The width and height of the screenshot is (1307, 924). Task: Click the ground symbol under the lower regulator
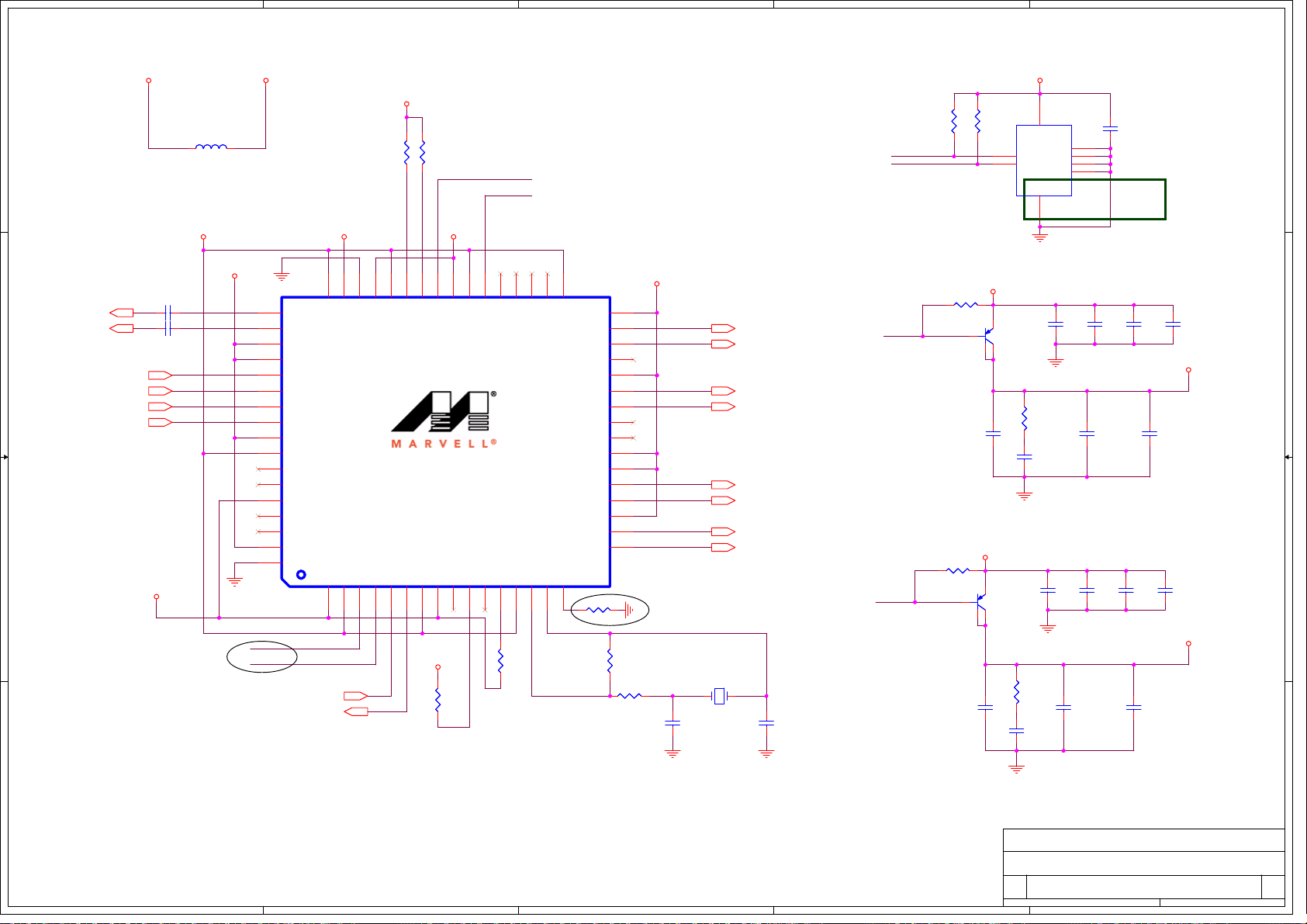[x=1017, y=770]
